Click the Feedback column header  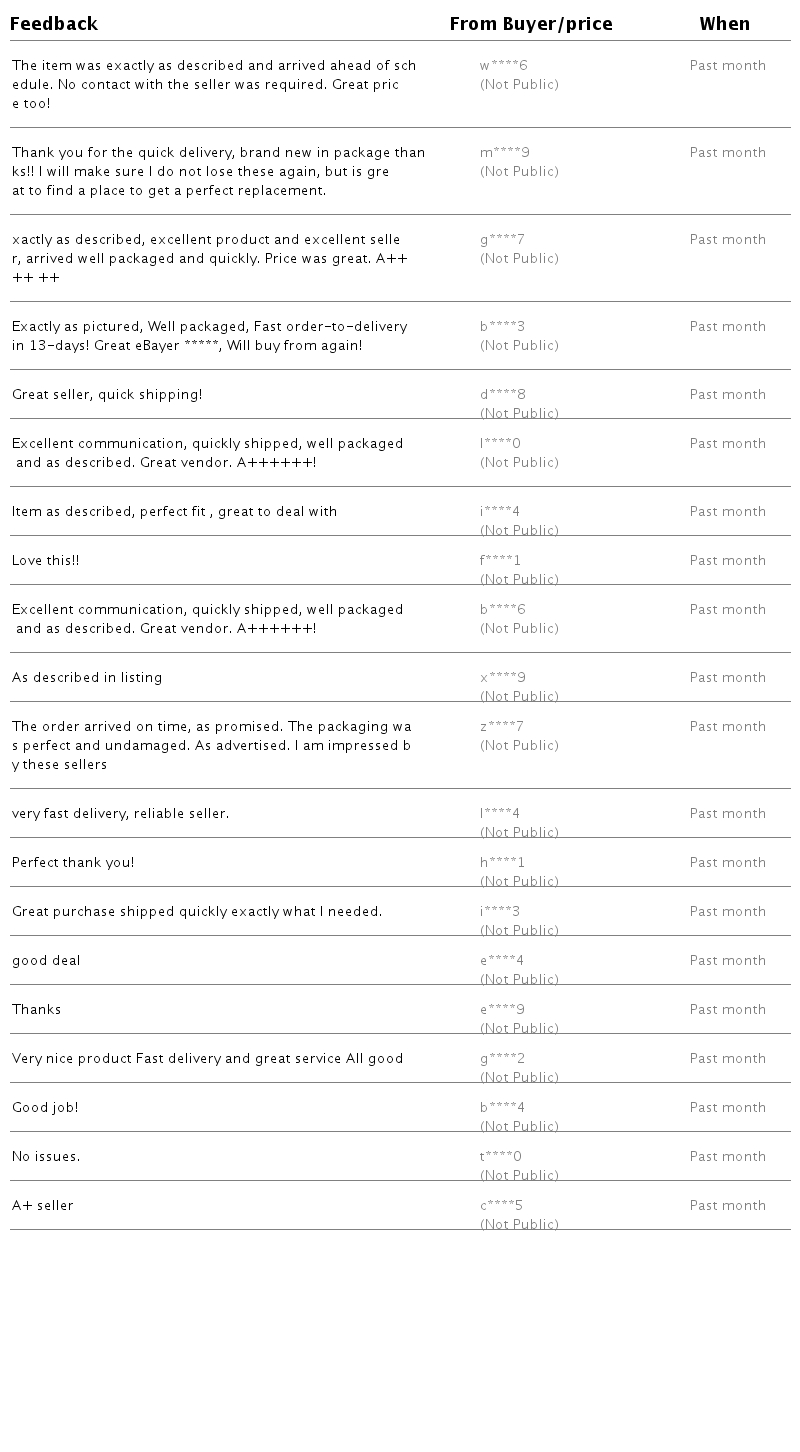coord(54,24)
